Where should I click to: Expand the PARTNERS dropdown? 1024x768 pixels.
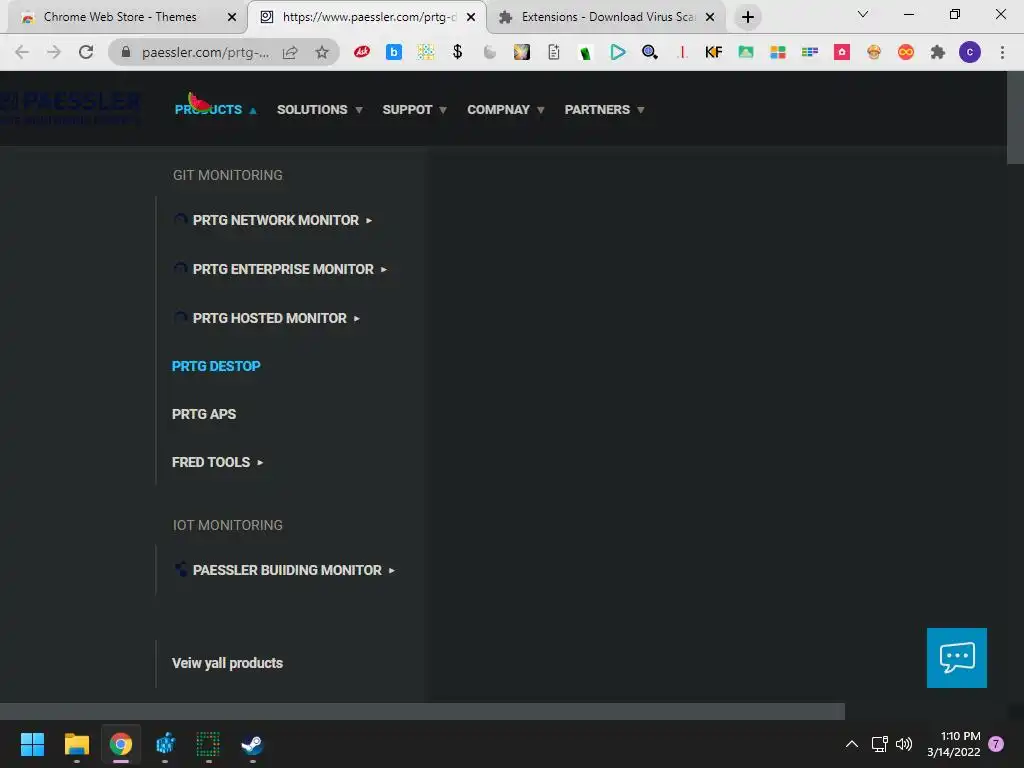604,110
